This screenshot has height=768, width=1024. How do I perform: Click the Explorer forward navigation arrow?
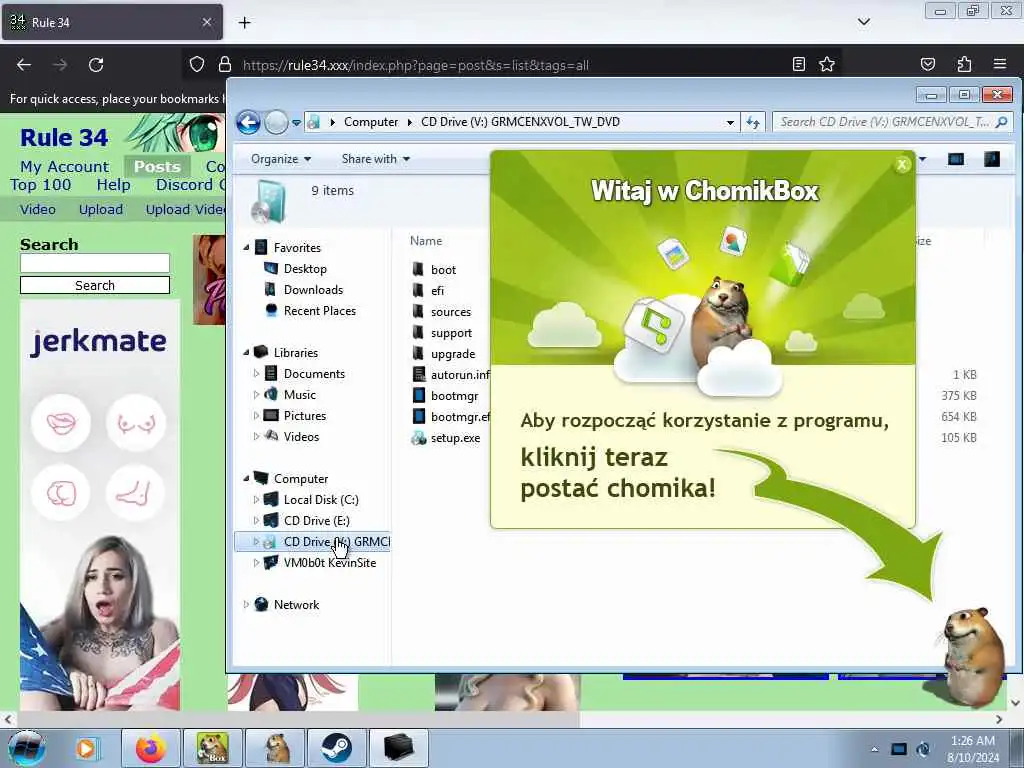(x=276, y=122)
